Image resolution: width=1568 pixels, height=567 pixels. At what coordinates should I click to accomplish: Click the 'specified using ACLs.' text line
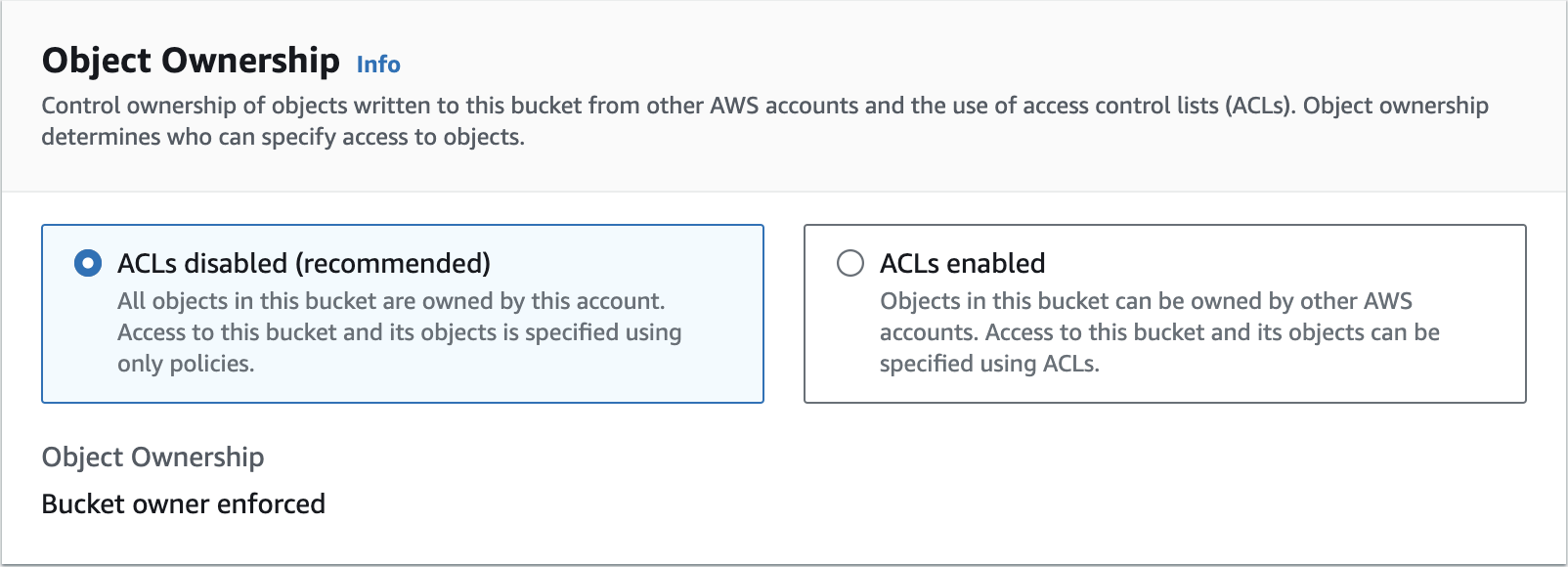pos(989,364)
